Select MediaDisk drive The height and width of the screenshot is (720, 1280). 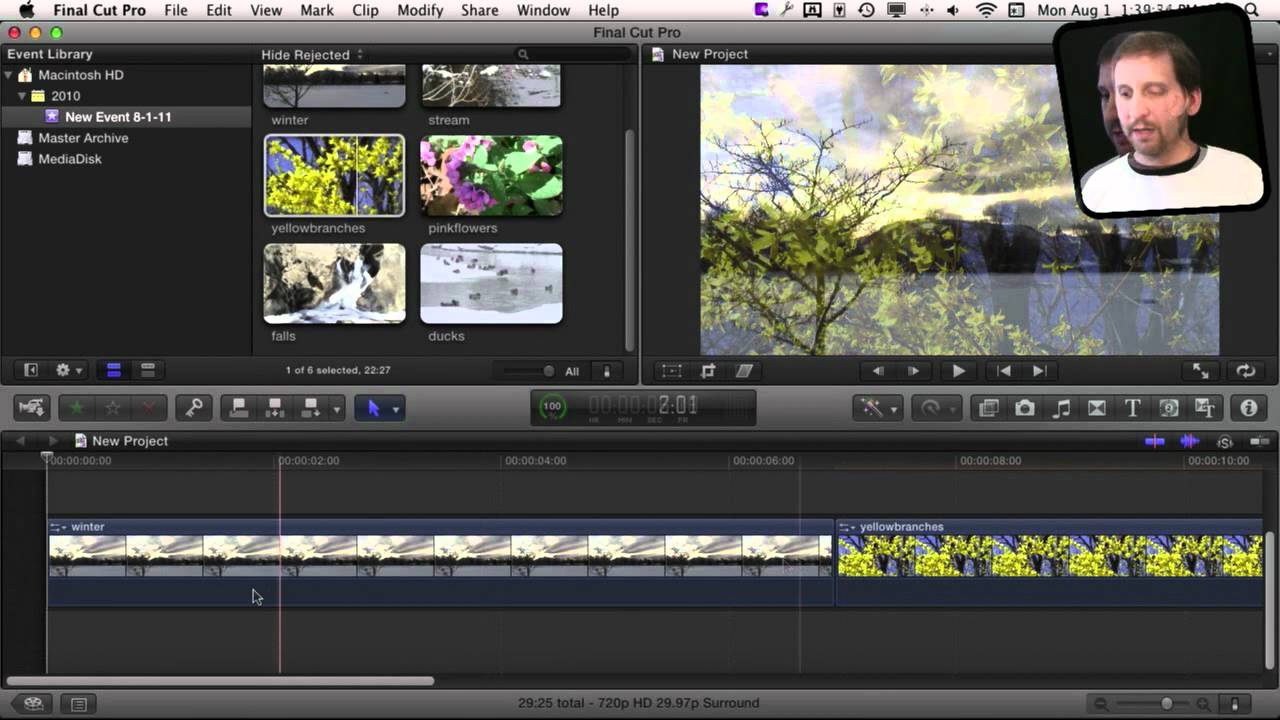(x=70, y=159)
